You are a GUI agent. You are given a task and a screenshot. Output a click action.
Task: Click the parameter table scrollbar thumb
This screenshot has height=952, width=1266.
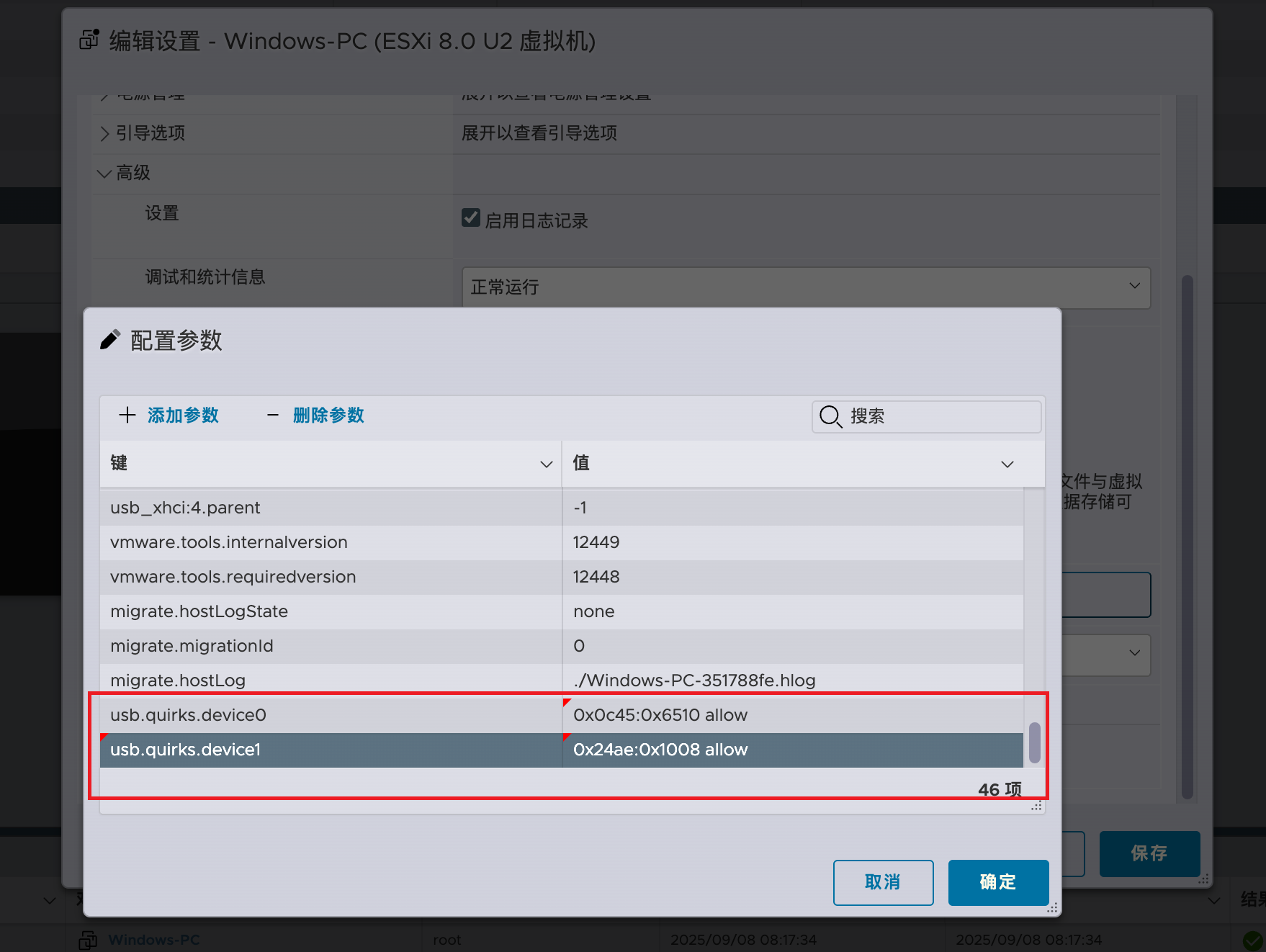(1034, 742)
